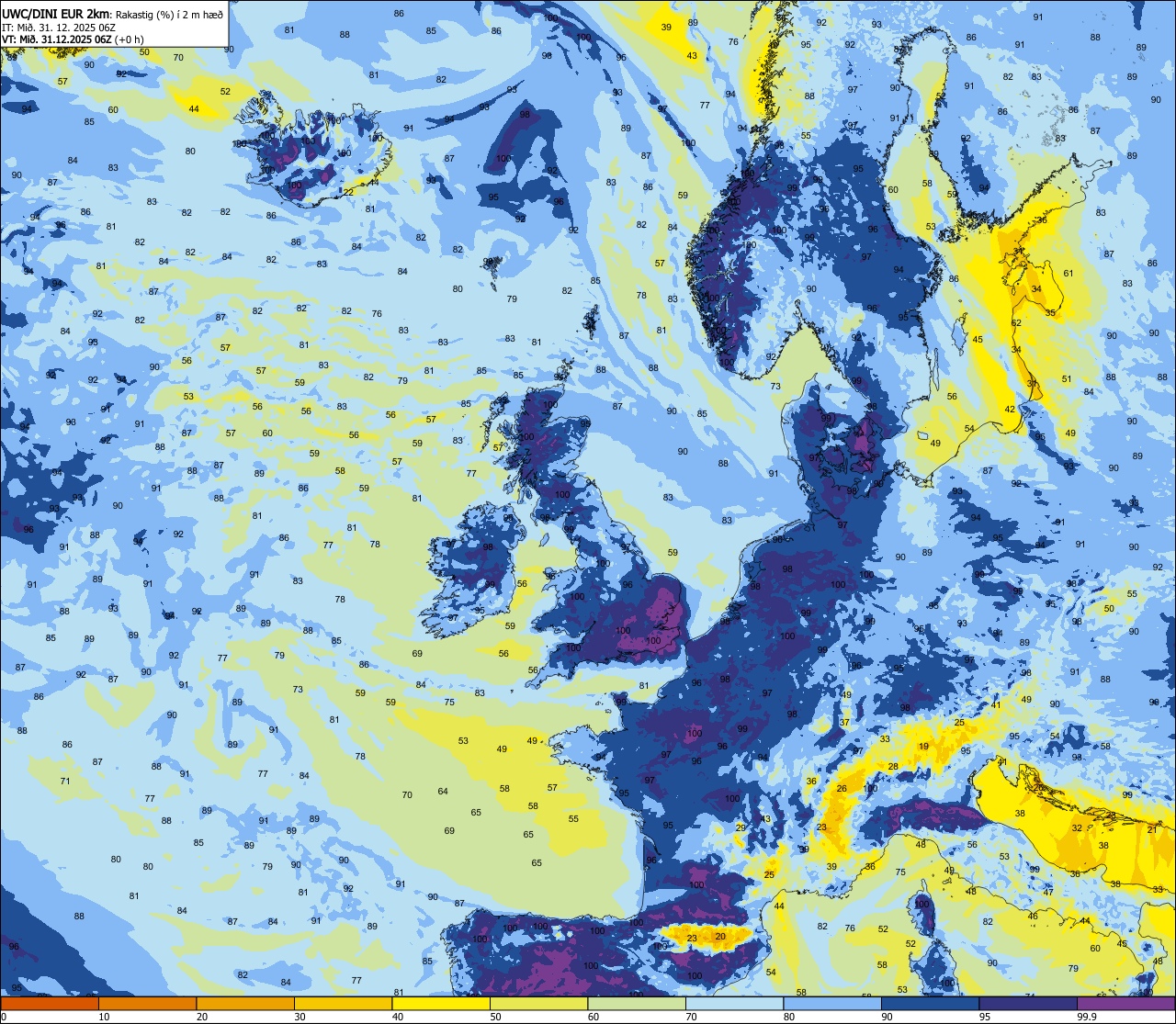
Task: Click the 19 humidity value over the Alps
Action: point(923,747)
